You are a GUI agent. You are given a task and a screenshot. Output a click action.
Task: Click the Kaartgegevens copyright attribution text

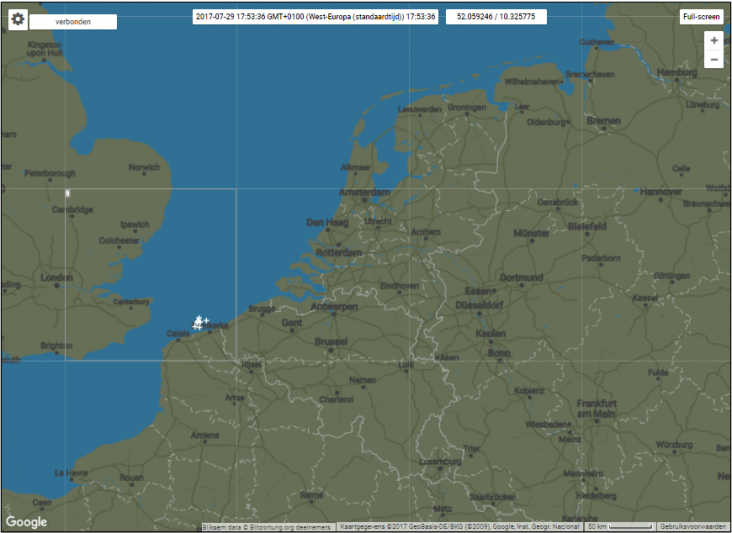pos(459,526)
